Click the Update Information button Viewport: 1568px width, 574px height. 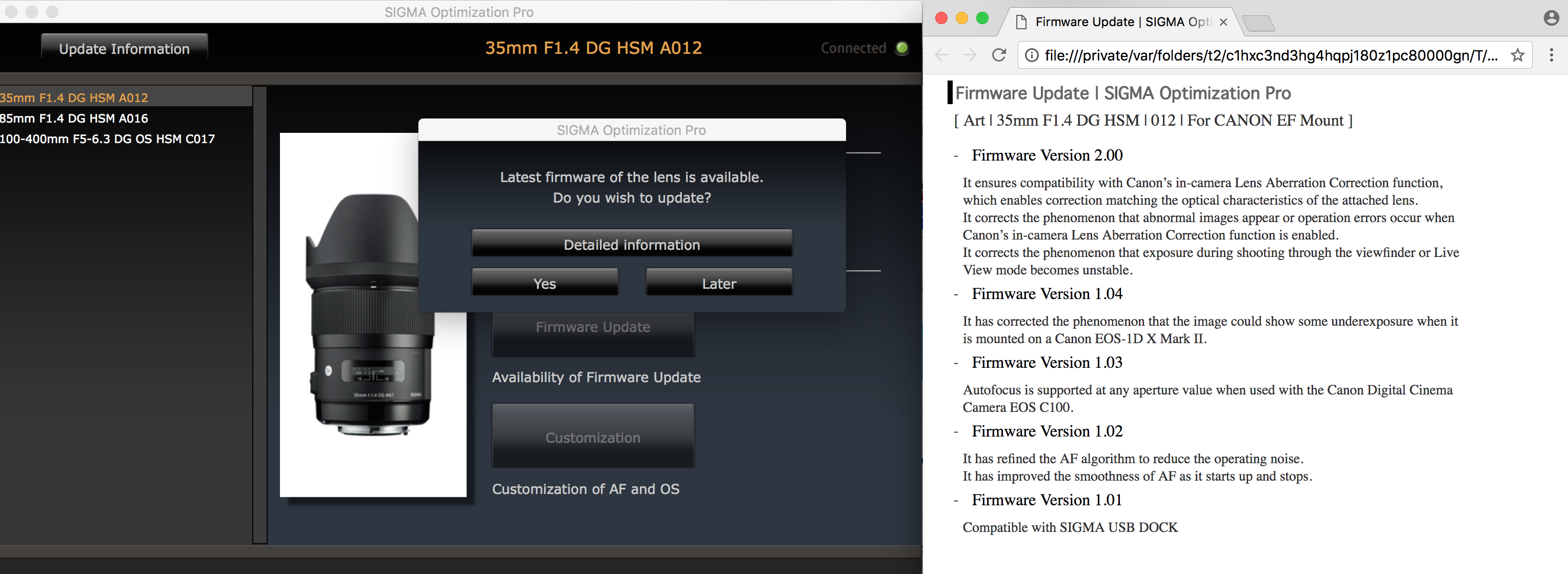124,48
